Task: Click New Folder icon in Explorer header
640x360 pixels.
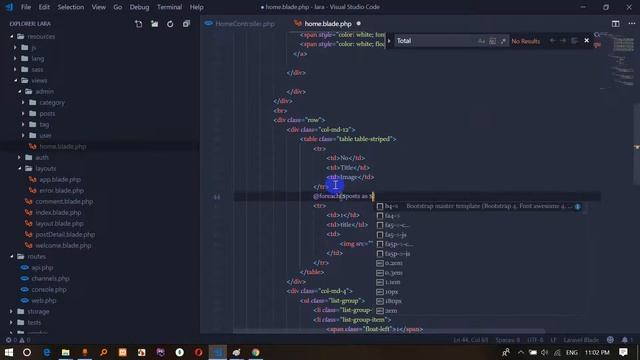Action: (154, 24)
